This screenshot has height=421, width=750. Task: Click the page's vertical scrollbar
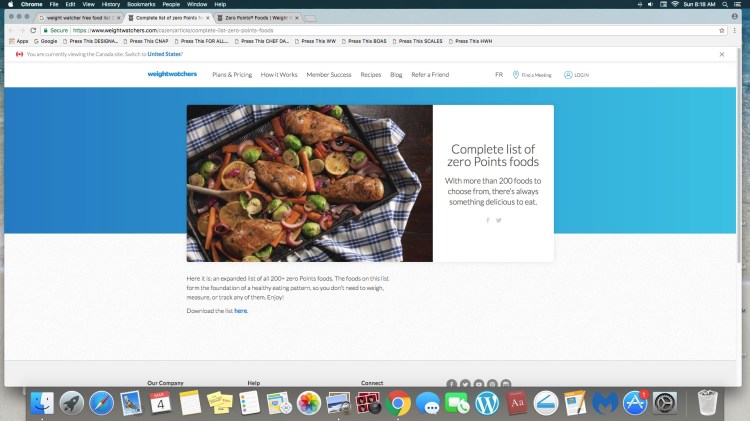pyautogui.click(x=739, y=155)
